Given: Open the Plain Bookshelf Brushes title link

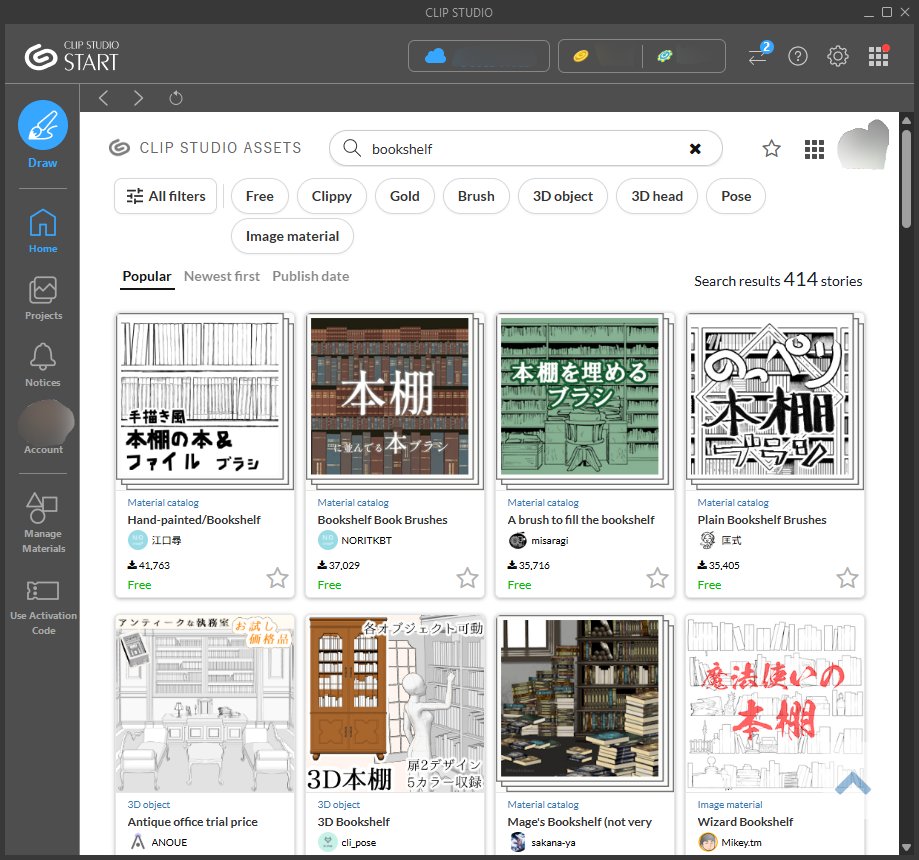Looking at the screenshot, I should pos(761,520).
